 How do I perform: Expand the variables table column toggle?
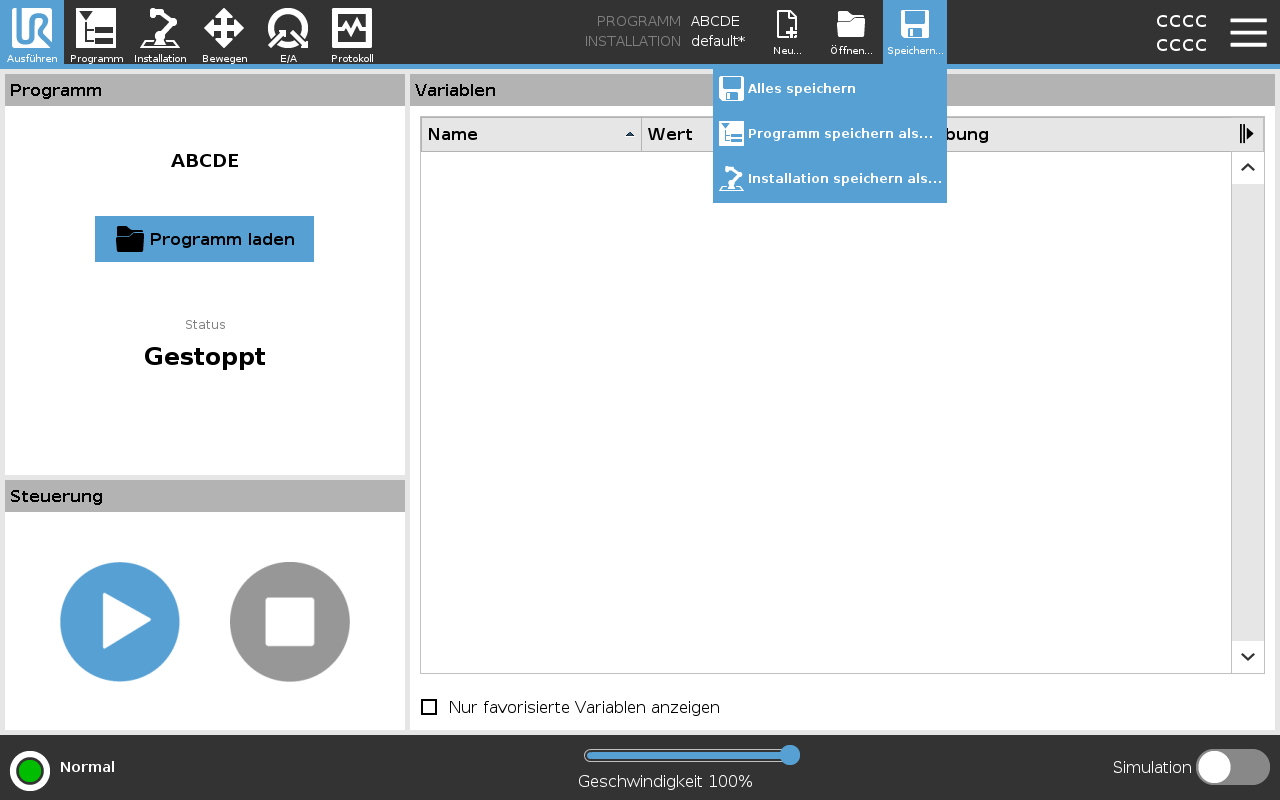pyautogui.click(x=1246, y=134)
